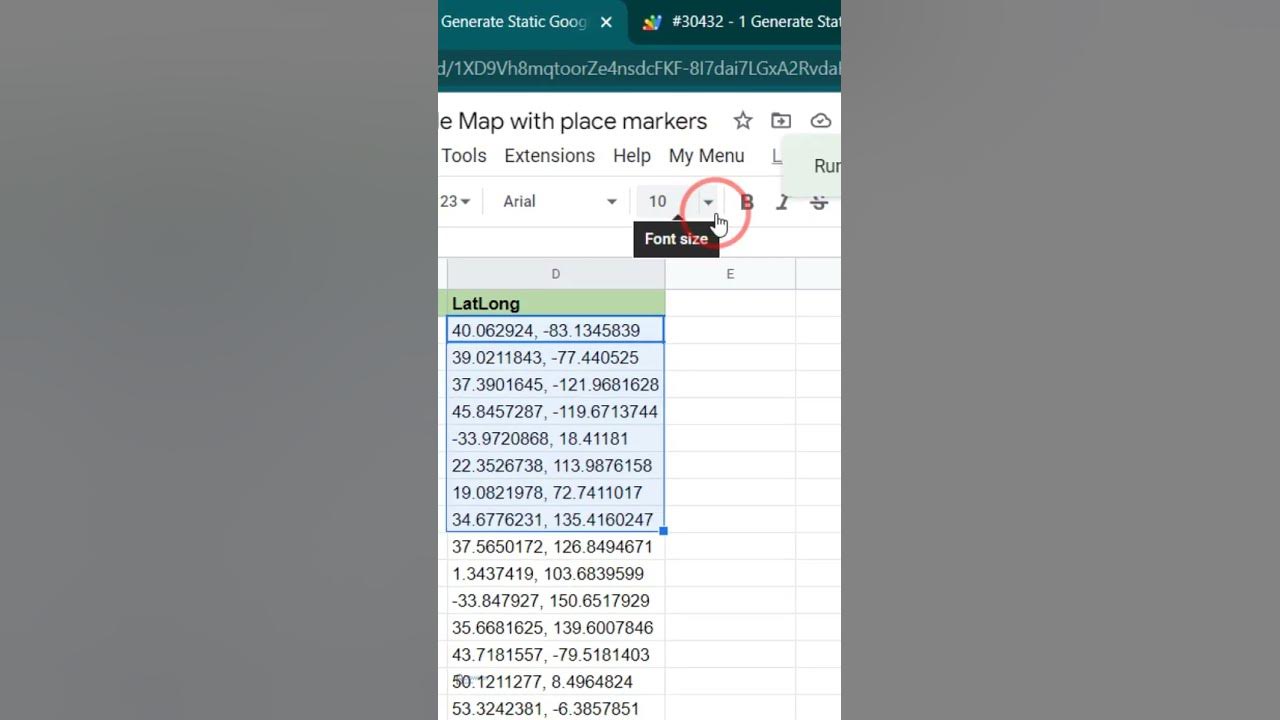Select column E header
This screenshot has height=720, width=1280.
click(x=730, y=274)
